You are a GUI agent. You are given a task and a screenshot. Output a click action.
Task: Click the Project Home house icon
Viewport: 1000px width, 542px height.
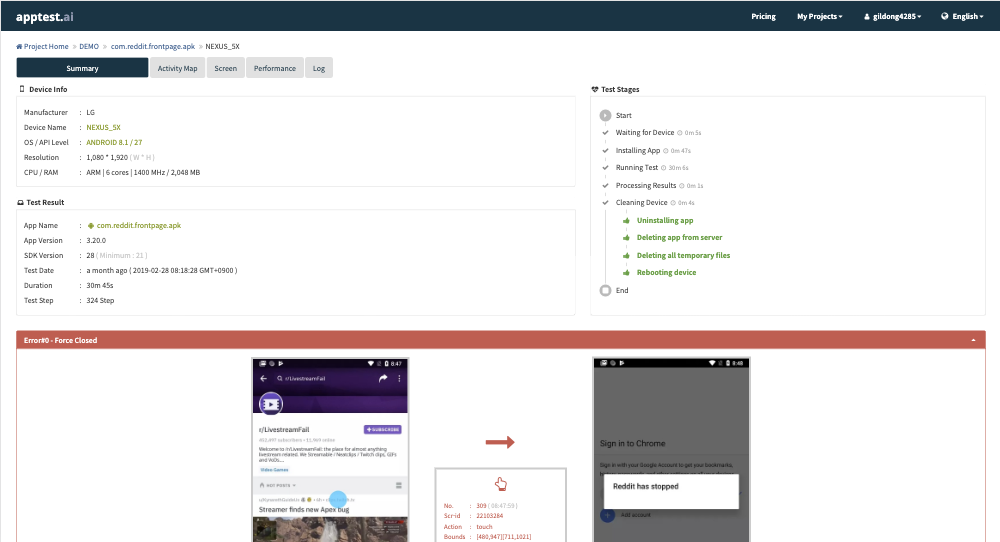(x=19, y=47)
